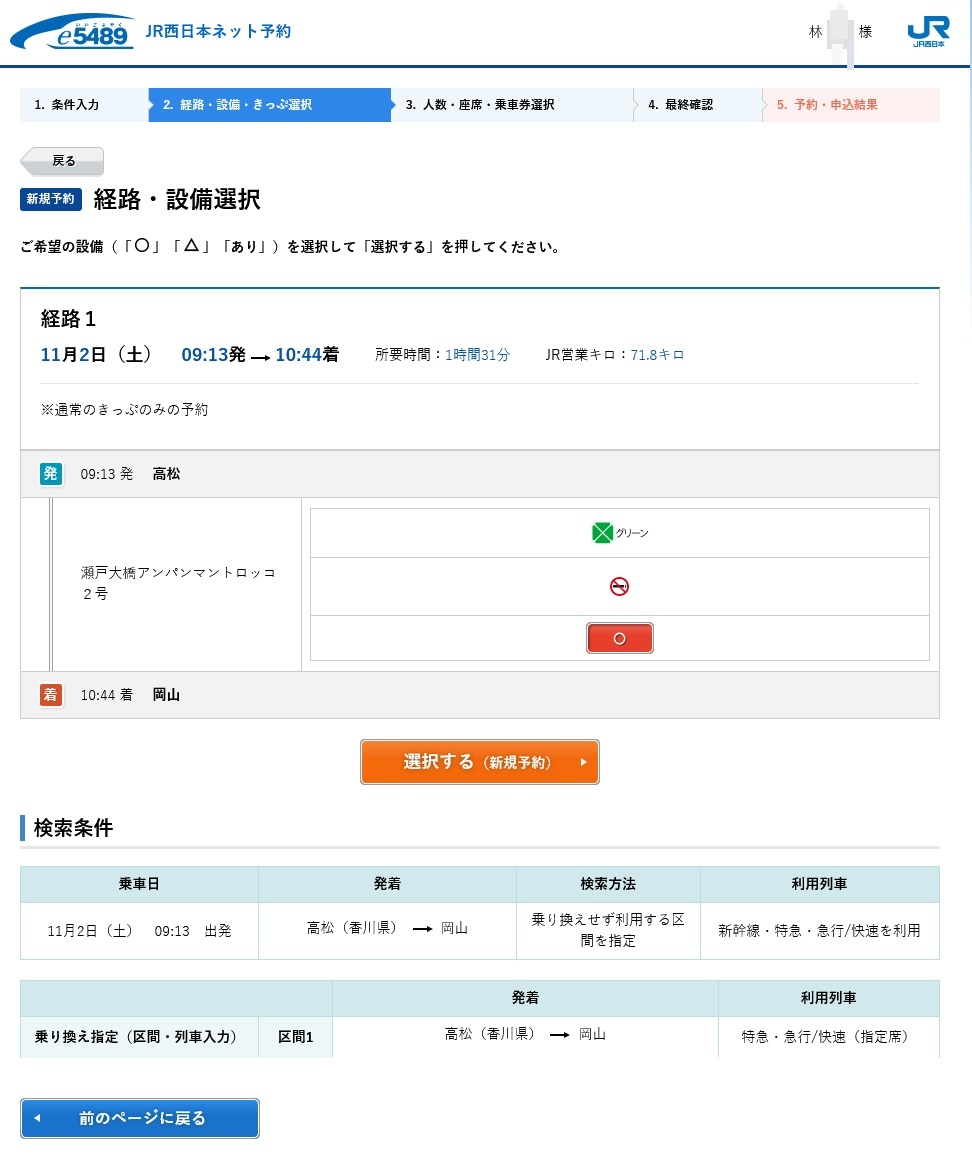Viewport: 972px width, 1153px height.
Task: Click the JR West logo icon
Action: pyautogui.click(x=927, y=32)
